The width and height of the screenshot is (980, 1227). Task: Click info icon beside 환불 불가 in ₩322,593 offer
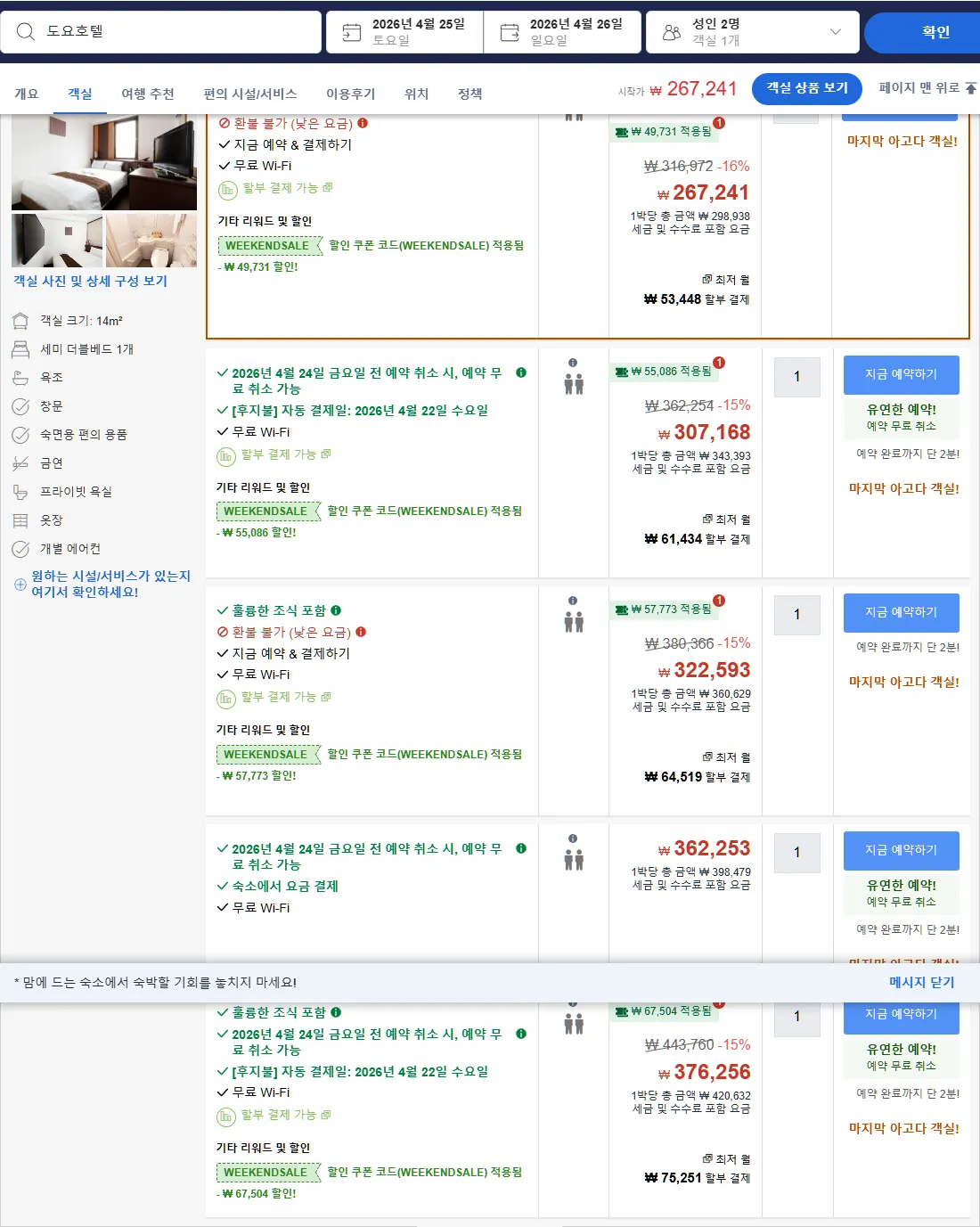tap(361, 632)
